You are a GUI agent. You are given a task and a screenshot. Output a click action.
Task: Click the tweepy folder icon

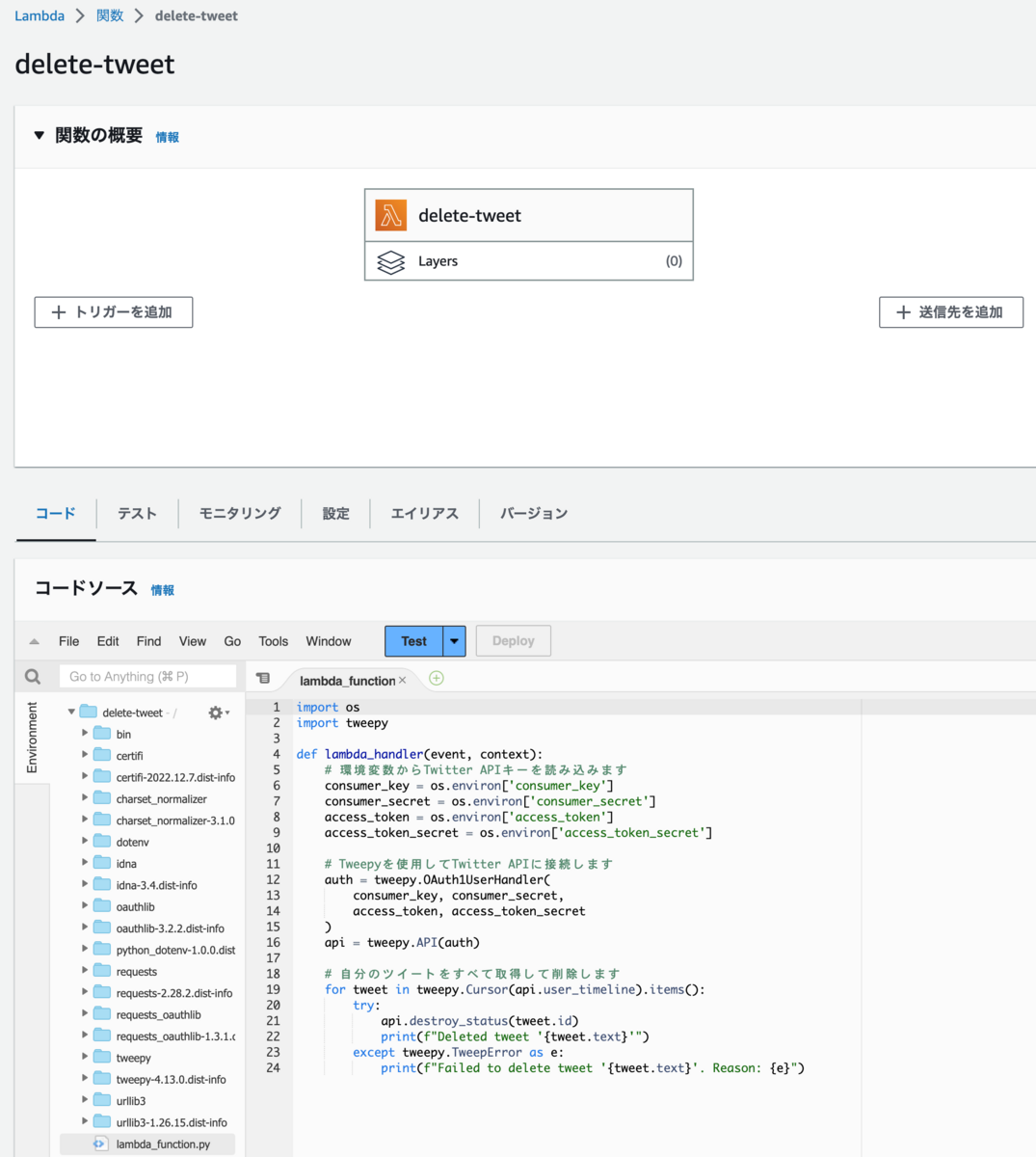pos(102,1058)
